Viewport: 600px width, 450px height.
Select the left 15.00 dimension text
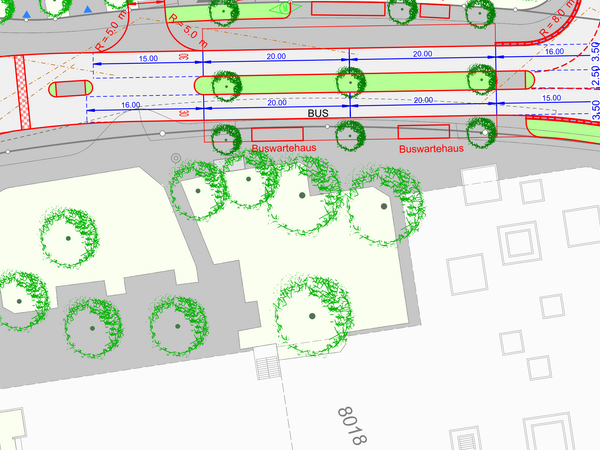coord(148,59)
